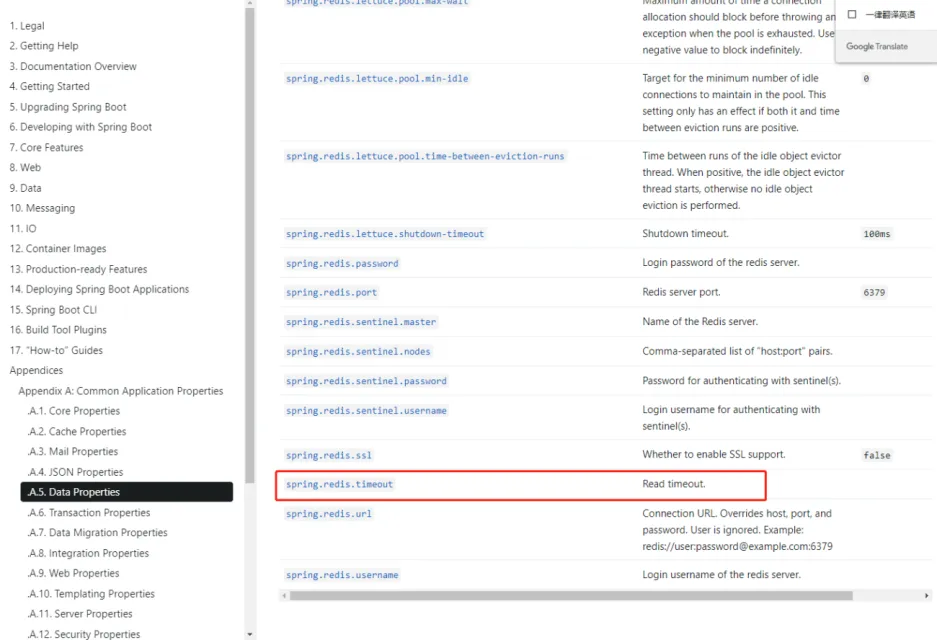Click spring.redis.port property name
Image resolution: width=937 pixels, height=640 pixels.
tap(331, 293)
